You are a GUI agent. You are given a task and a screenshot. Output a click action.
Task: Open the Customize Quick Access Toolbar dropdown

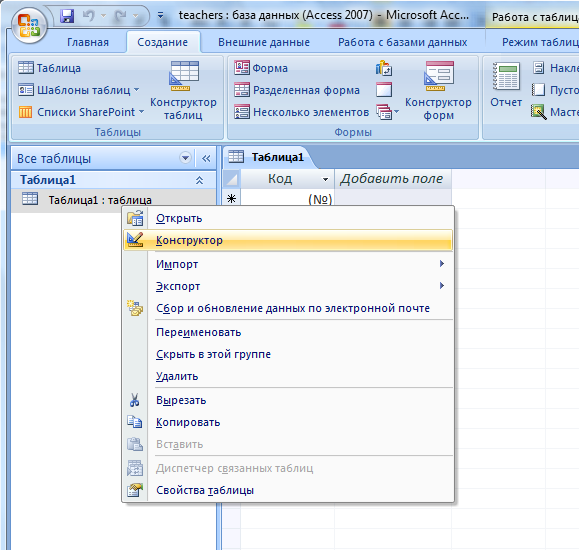tap(160, 16)
